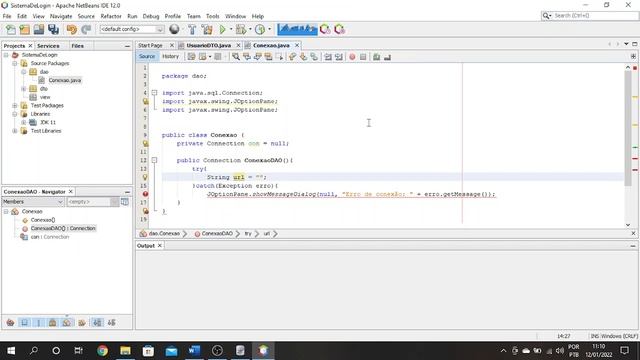Expand the dto package node
The image size is (640, 360).
[x=24, y=89]
